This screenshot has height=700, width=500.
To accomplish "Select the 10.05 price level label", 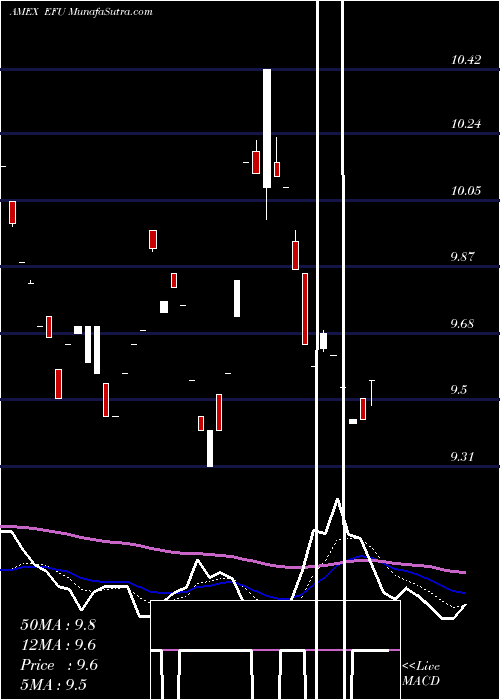I will 466,191.
